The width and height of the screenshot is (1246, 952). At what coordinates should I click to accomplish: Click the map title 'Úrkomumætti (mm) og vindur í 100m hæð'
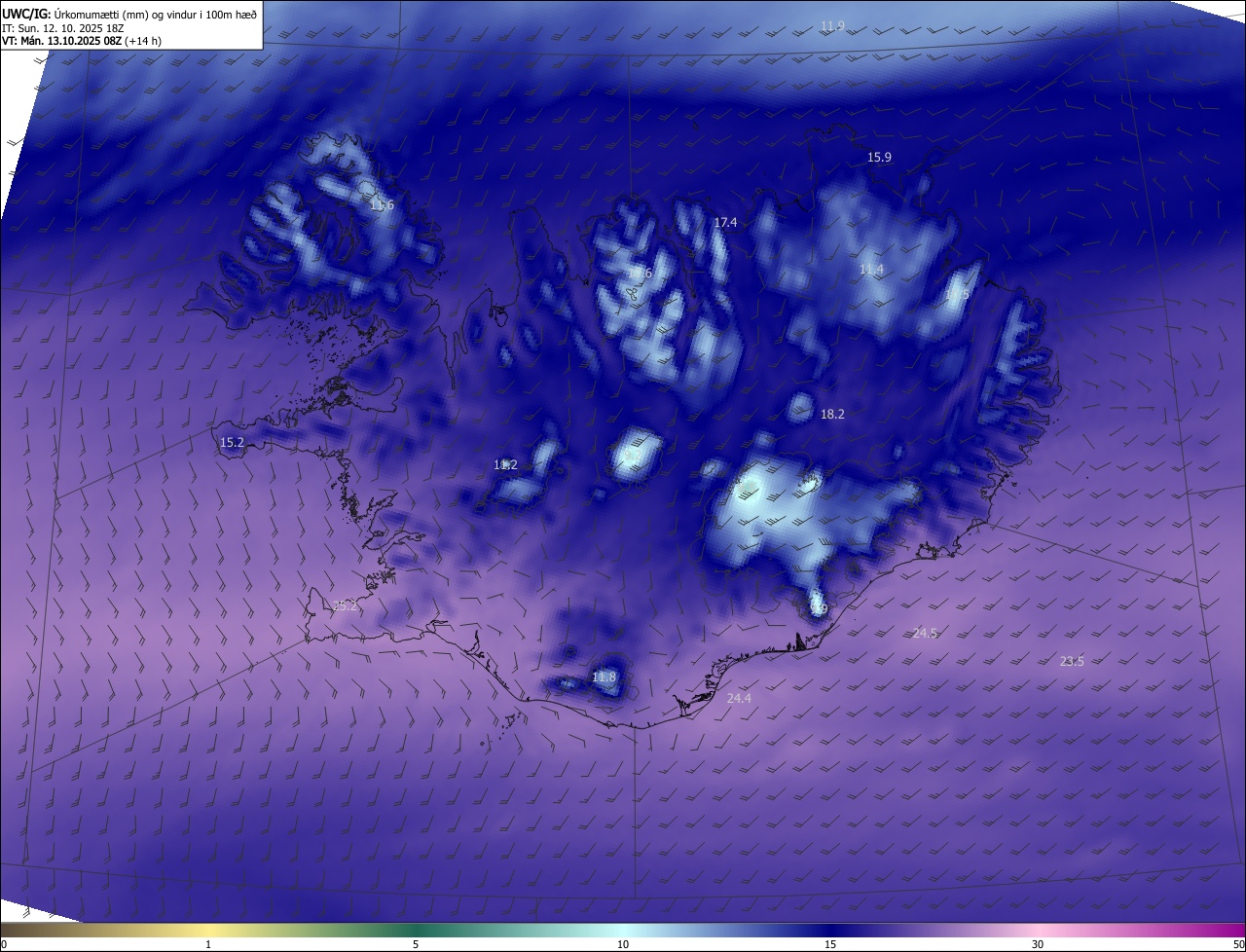tap(155, 14)
